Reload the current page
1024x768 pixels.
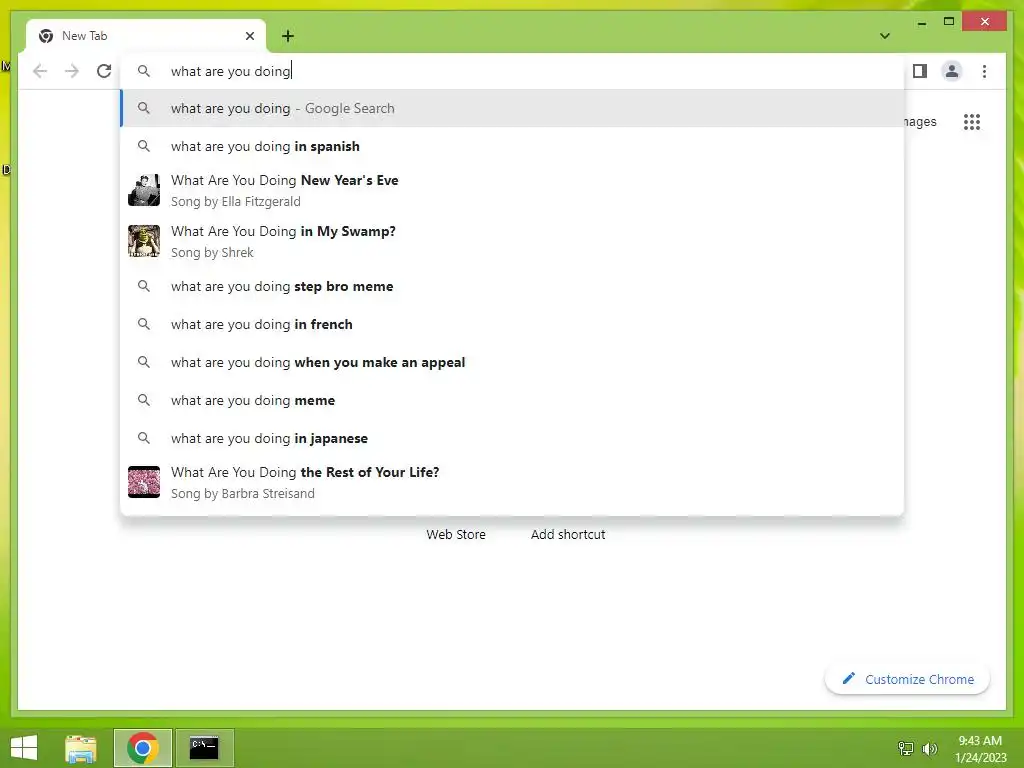click(104, 71)
